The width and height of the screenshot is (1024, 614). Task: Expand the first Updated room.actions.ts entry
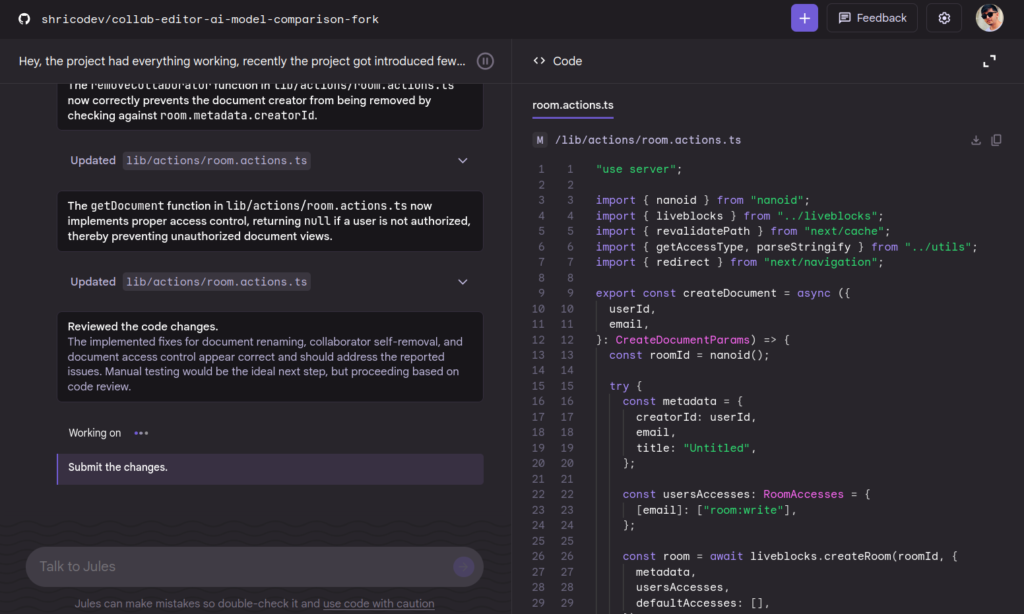point(462,161)
